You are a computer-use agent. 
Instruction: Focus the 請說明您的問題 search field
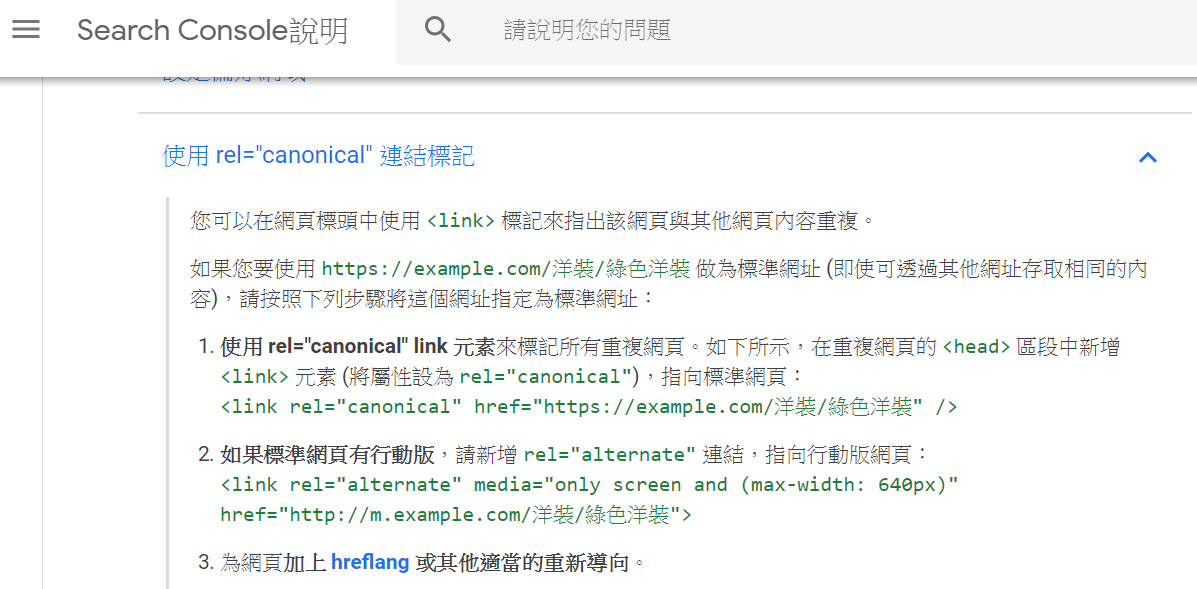pyautogui.click(x=840, y=31)
